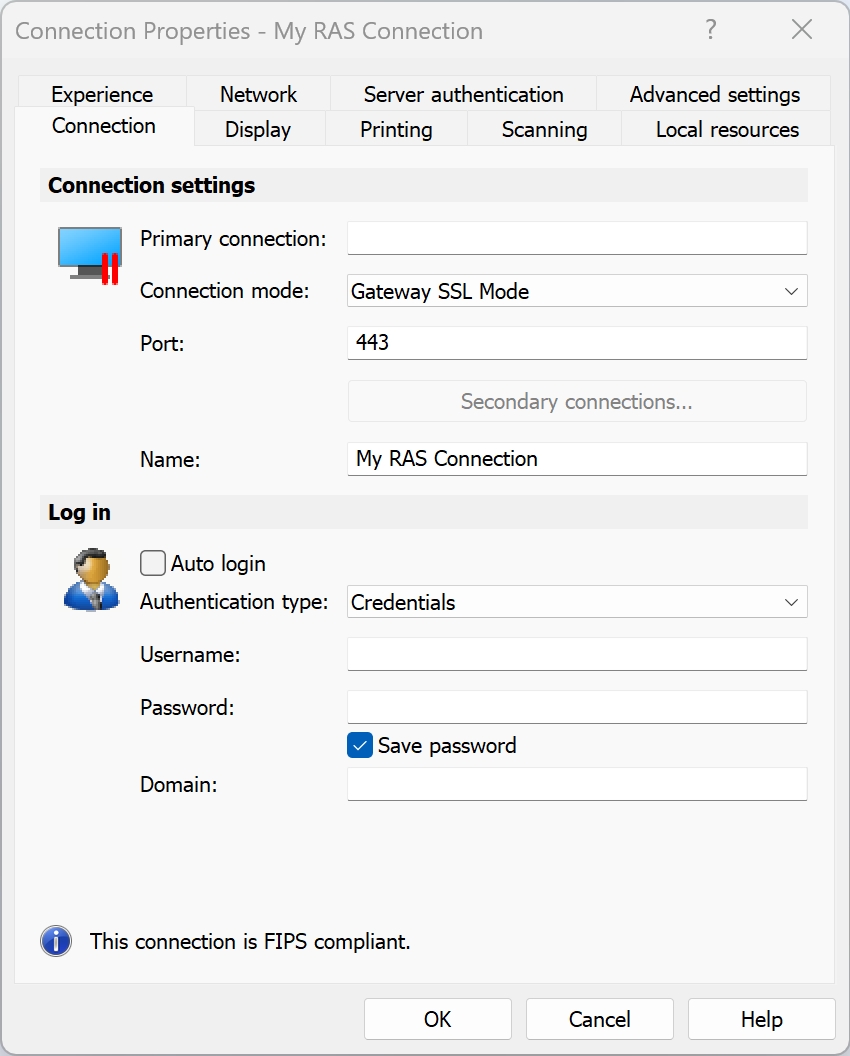850x1056 pixels.
Task: Click the Cancel button
Action: (x=599, y=1019)
